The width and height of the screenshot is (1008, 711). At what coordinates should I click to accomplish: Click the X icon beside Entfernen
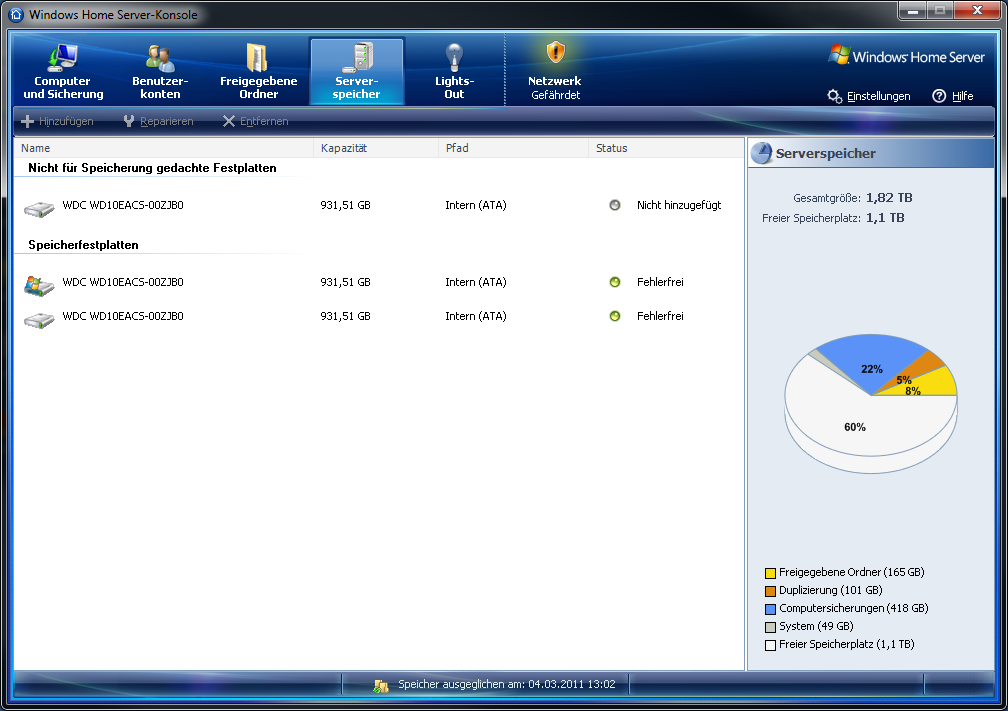click(x=229, y=121)
